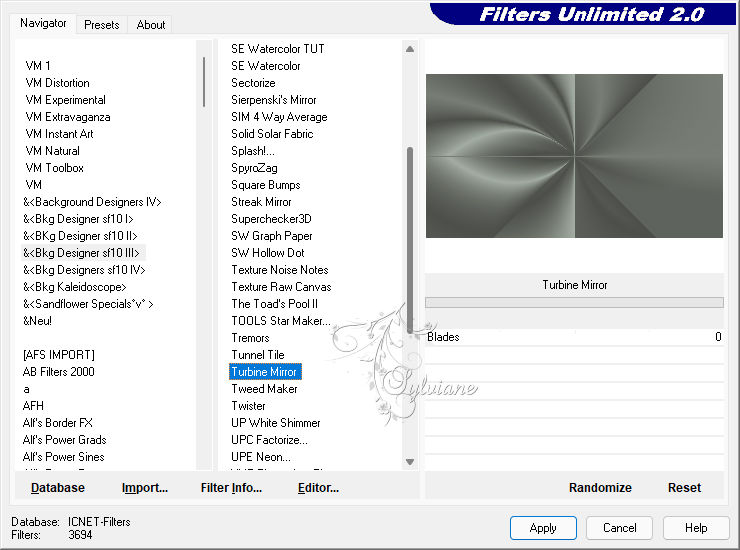
Task: Select Alf's Power Sines category
Action: pyautogui.click(x=64, y=457)
